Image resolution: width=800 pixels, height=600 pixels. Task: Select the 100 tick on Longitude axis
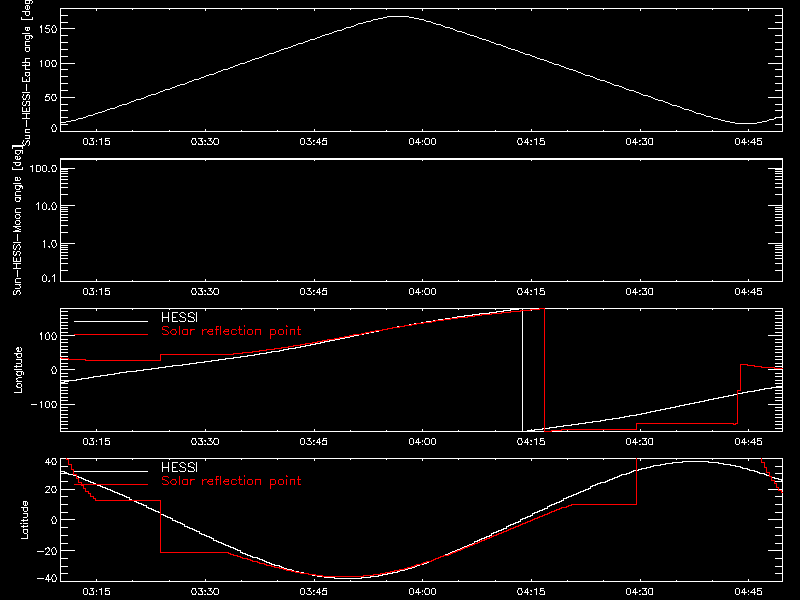(47, 336)
